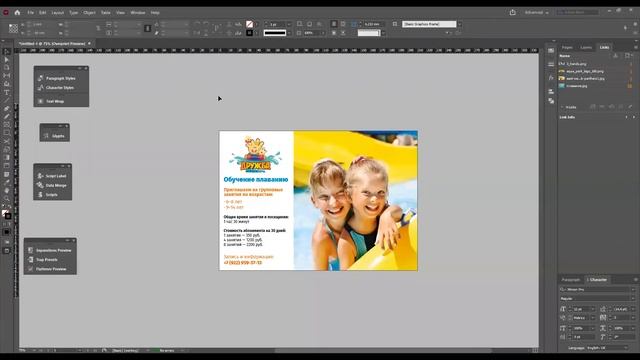
Task: Select the Page tool
Action: point(7,68)
